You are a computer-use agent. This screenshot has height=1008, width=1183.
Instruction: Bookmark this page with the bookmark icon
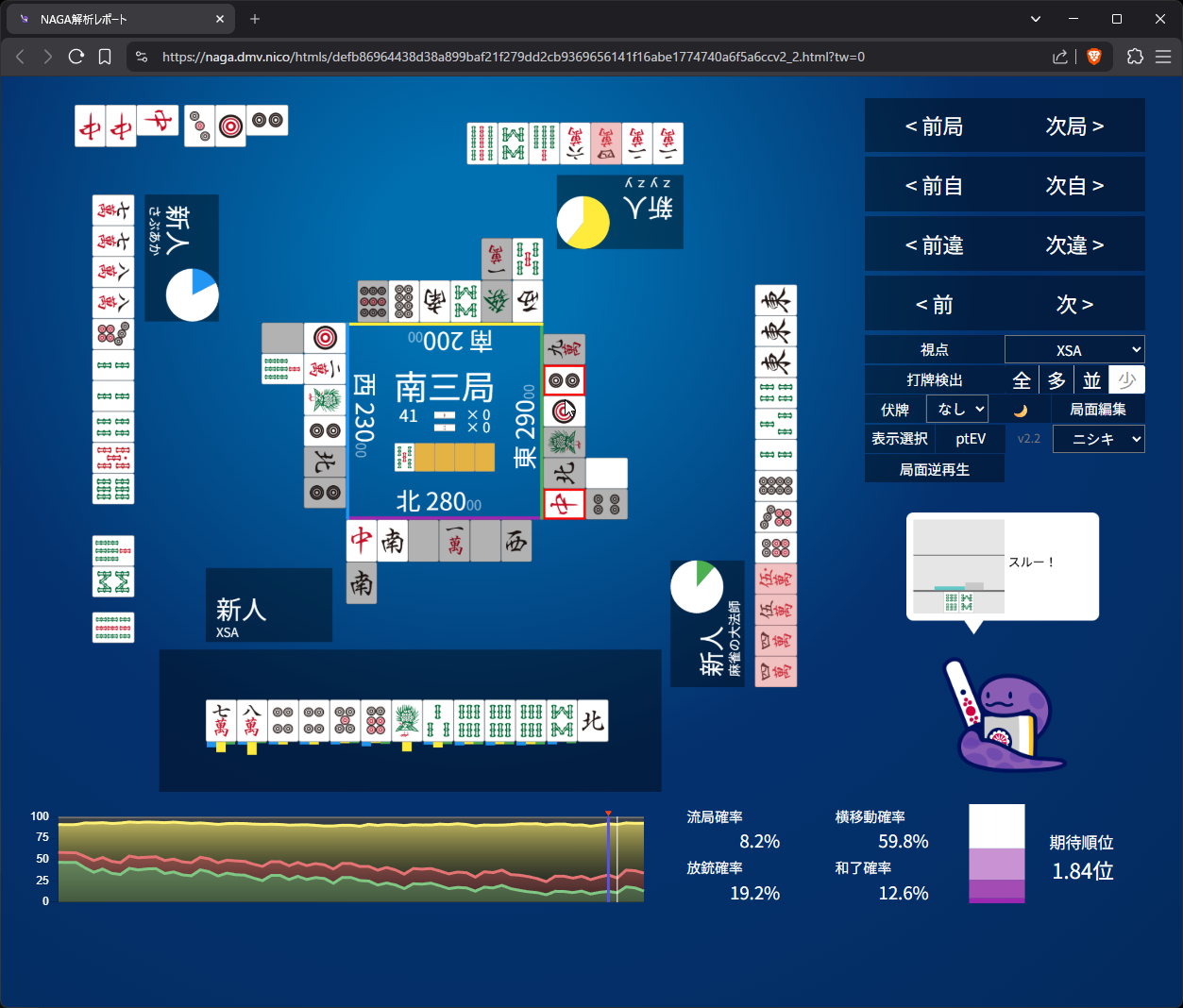(x=105, y=57)
